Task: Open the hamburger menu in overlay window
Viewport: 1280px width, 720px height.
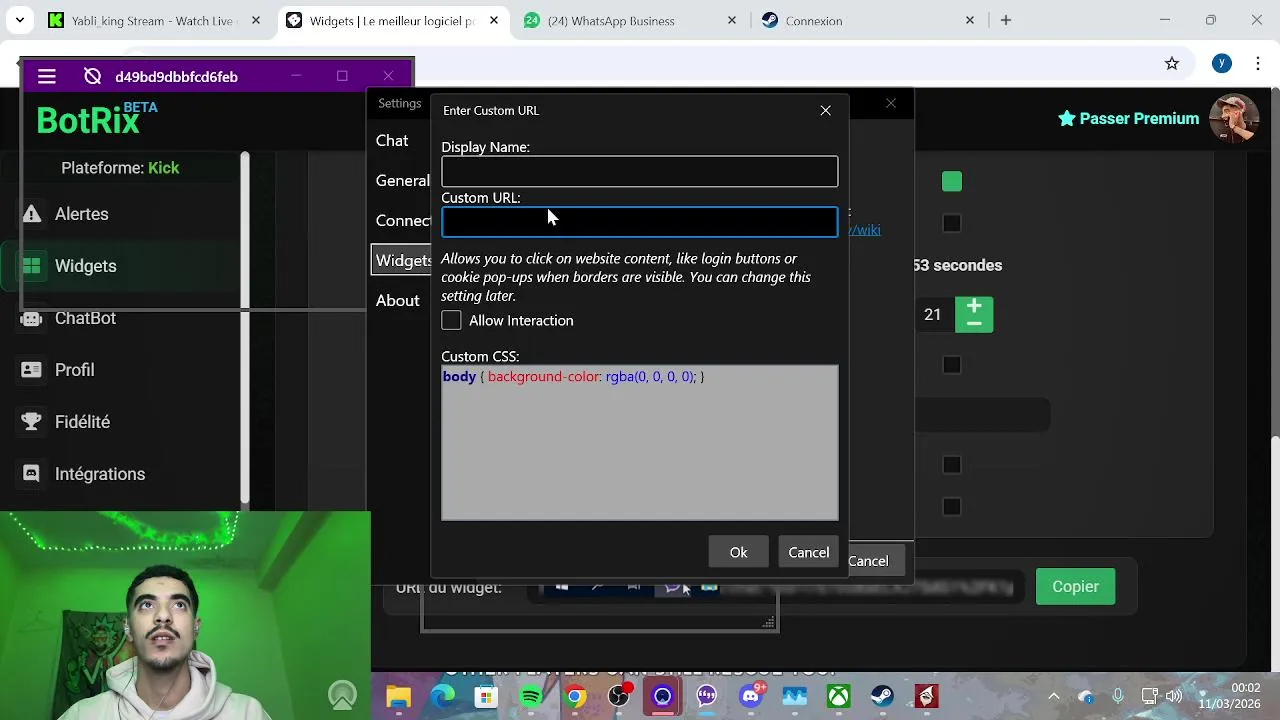Action: point(46,76)
